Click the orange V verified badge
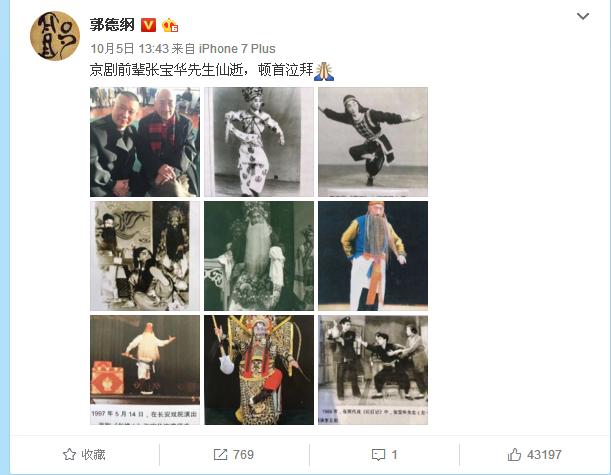Screen dimensions: 611x475 pos(148,25)
